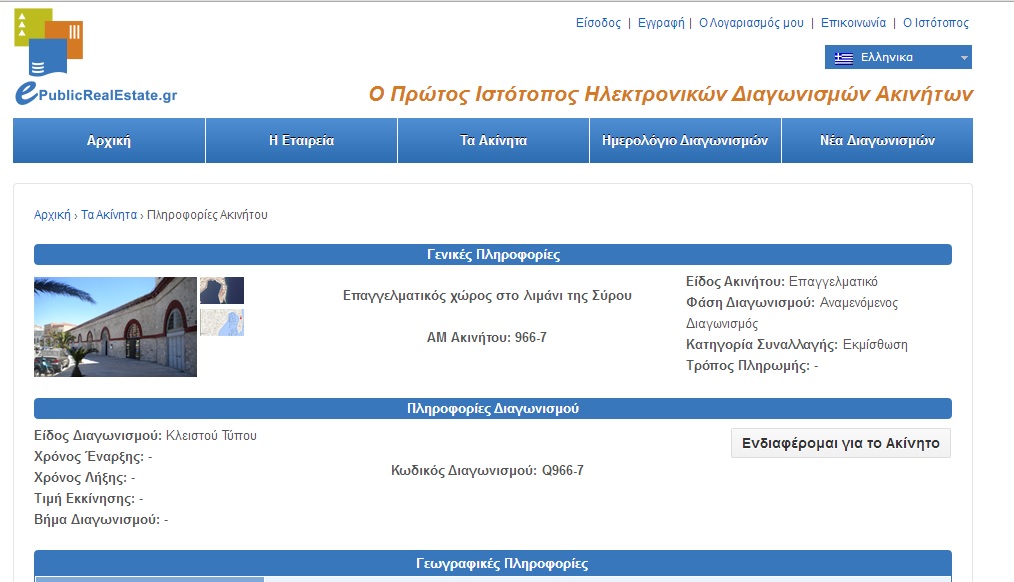Open the Ημερολόγιο Διαγωνισμών menu item
The image size is (1014, 582).
(685, 141)
